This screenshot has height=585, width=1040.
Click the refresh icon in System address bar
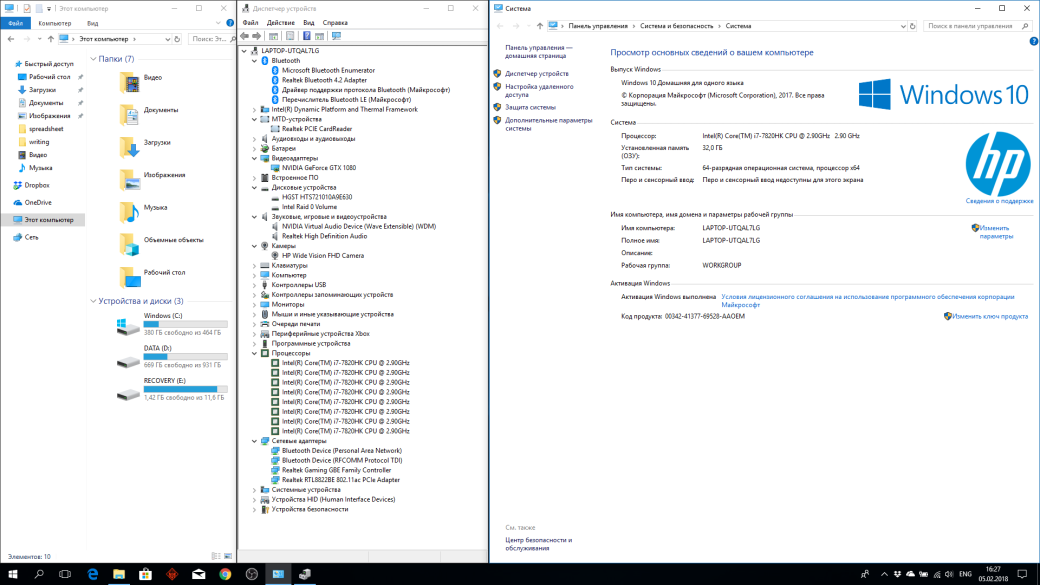(x=913, y=26)
